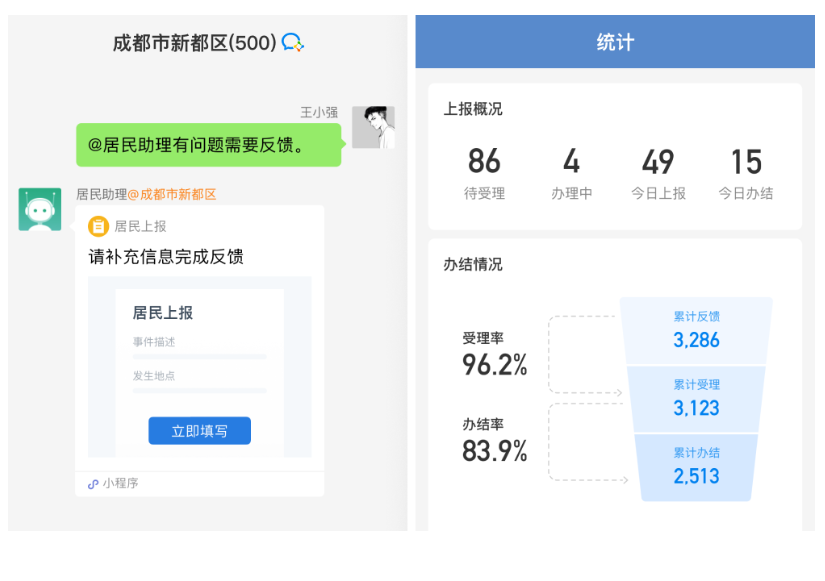The height and width of the screenshot is (581, 825).
Task: Open the 居民助理 robot avatar
Action: point(39,211)
